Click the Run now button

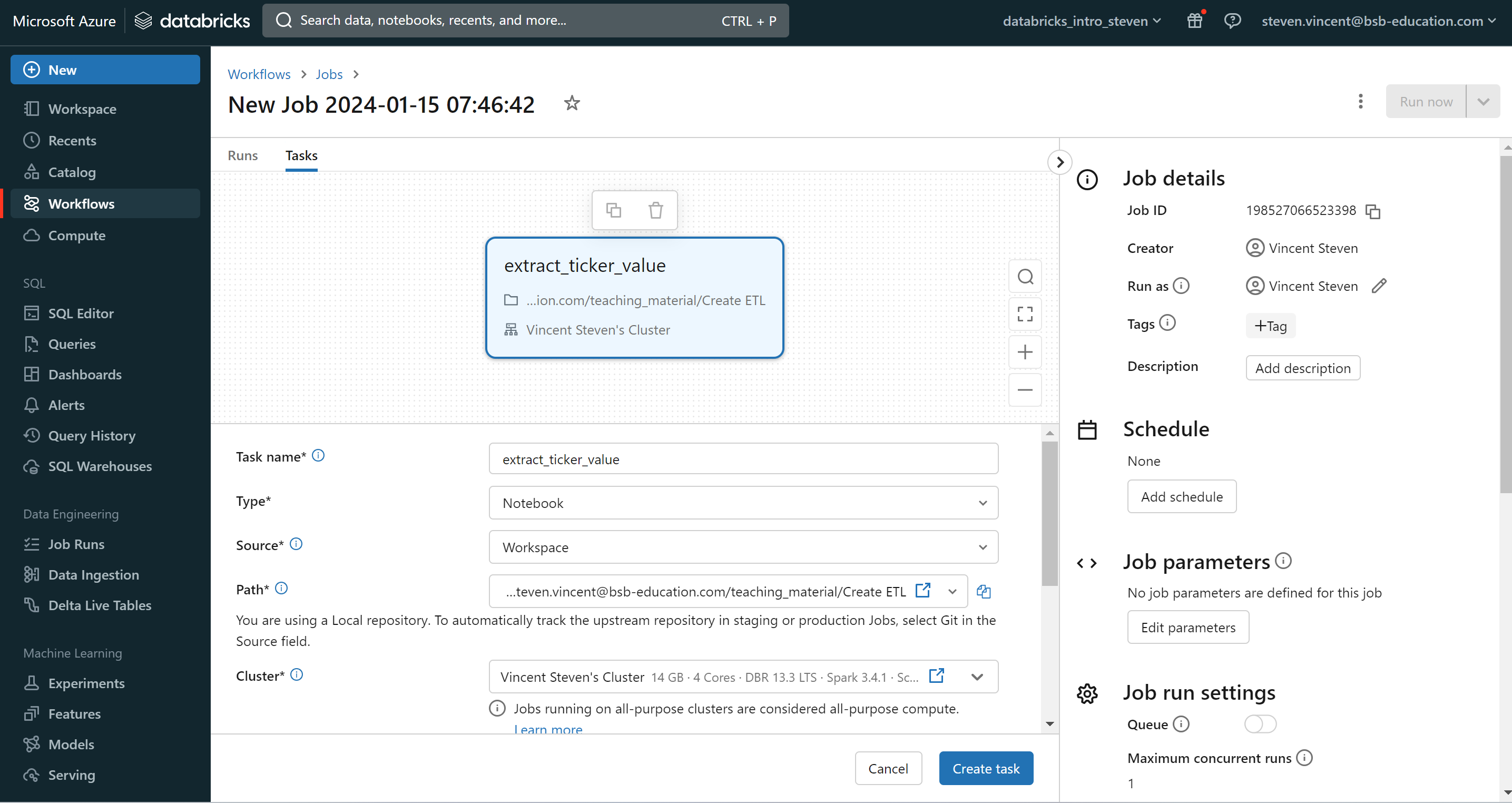[1426, 102]
